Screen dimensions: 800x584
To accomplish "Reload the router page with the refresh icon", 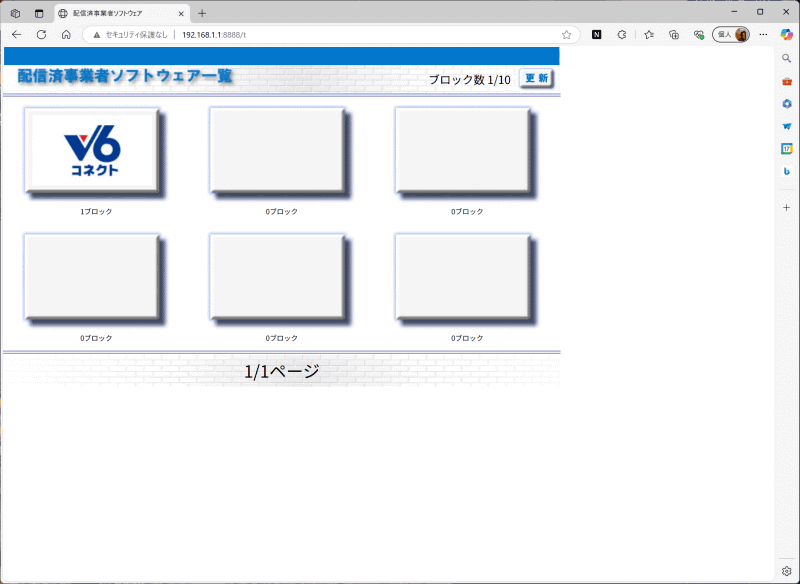I will [40, 34].
